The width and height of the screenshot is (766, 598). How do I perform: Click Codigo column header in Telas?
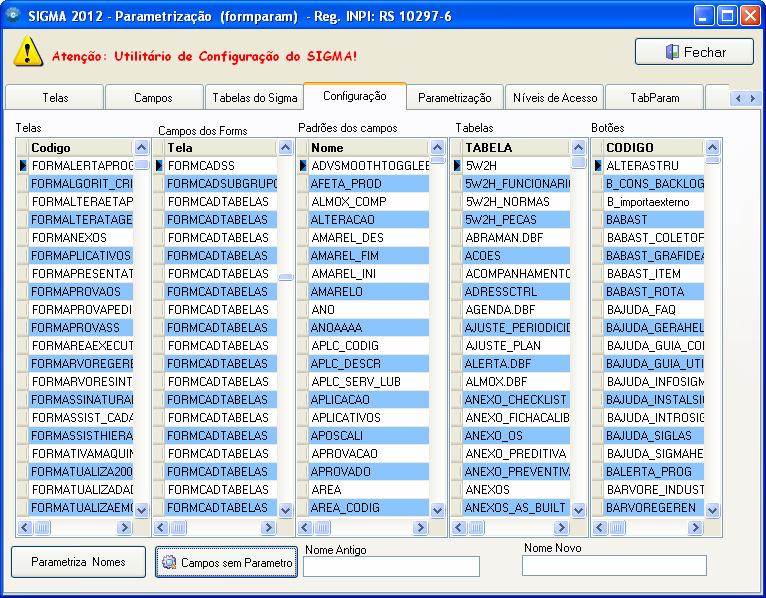81,148
